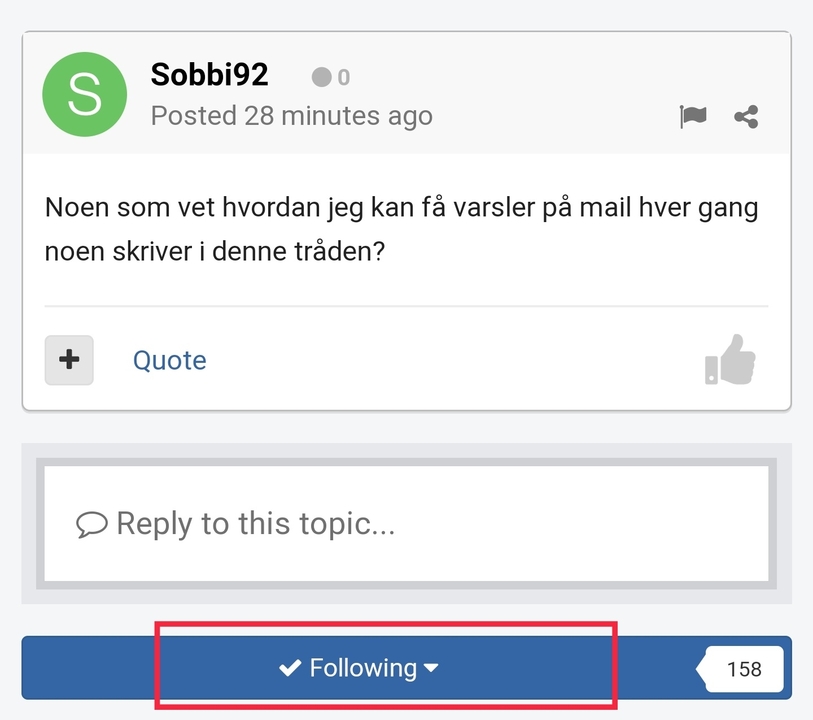813x720 pixels.
Task: Open the 'Posted 28 minutes ago' timestamp link
Action: 291,116
